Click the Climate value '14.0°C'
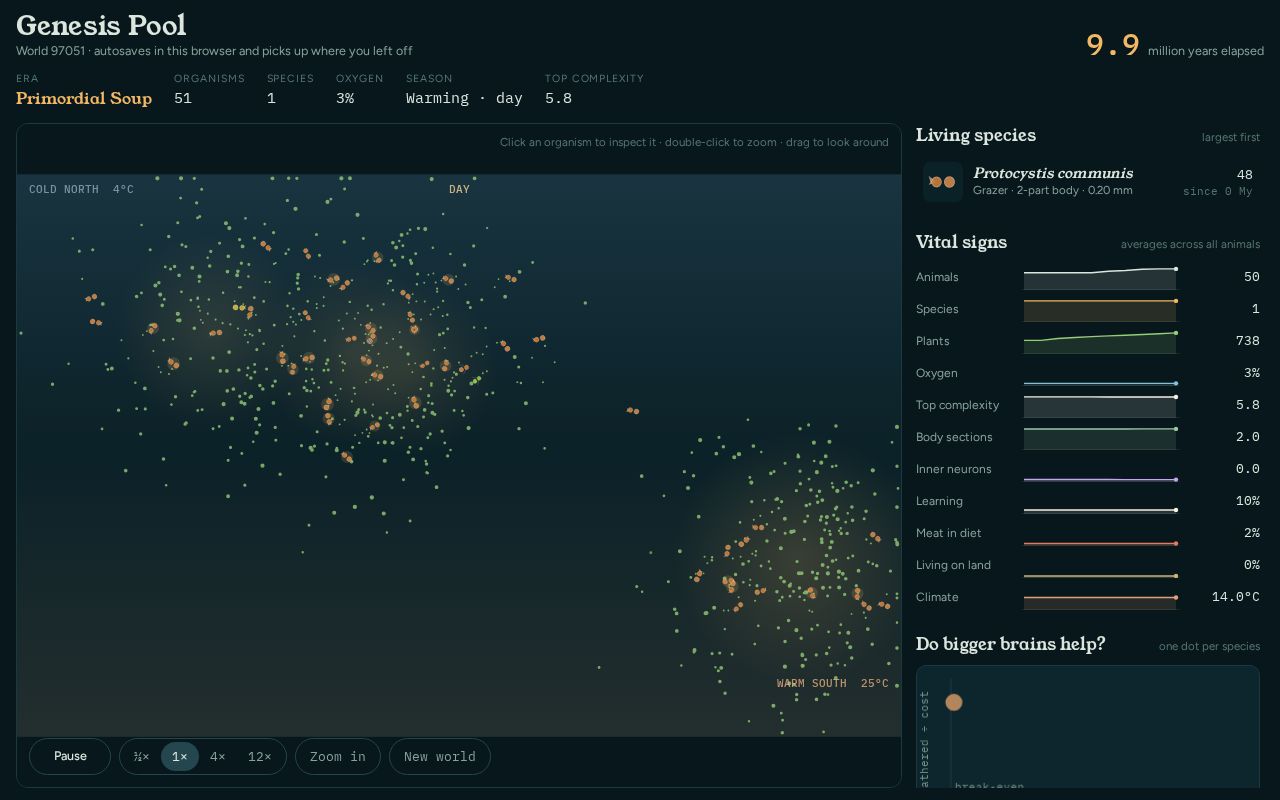 coord(1235,597)
